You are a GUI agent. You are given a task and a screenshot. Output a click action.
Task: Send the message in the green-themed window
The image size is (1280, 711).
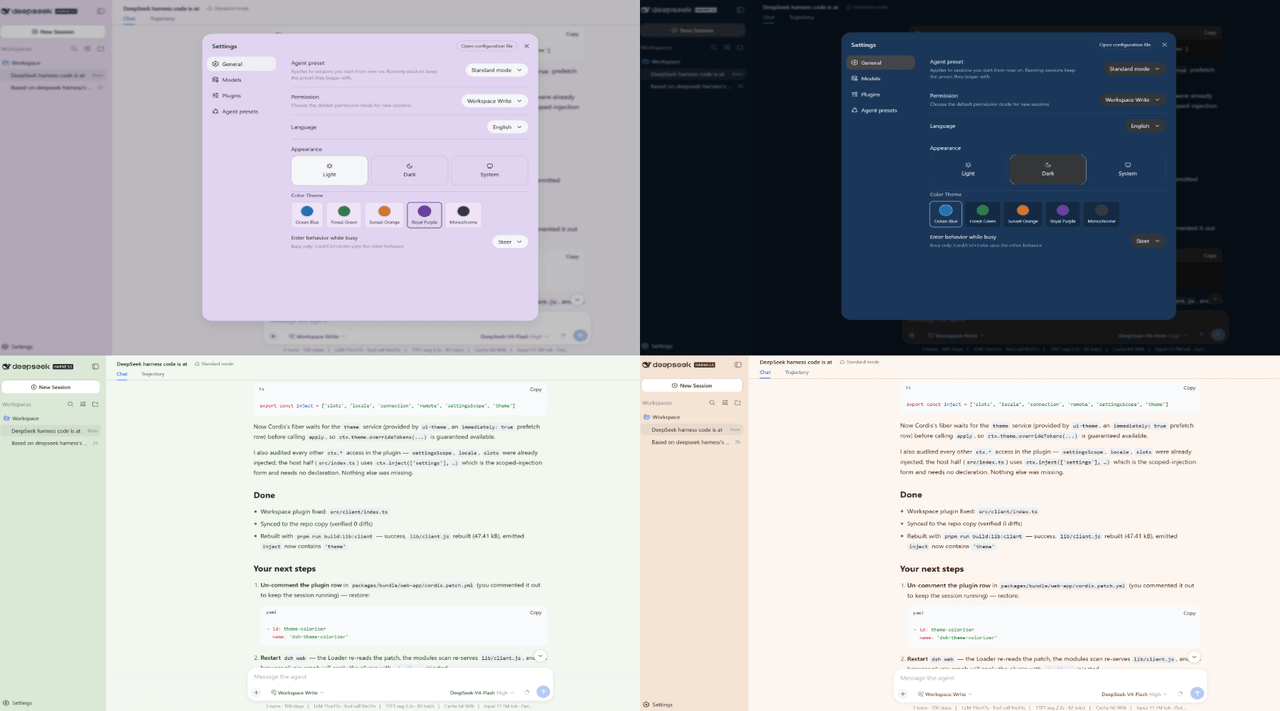pos(543,692)
